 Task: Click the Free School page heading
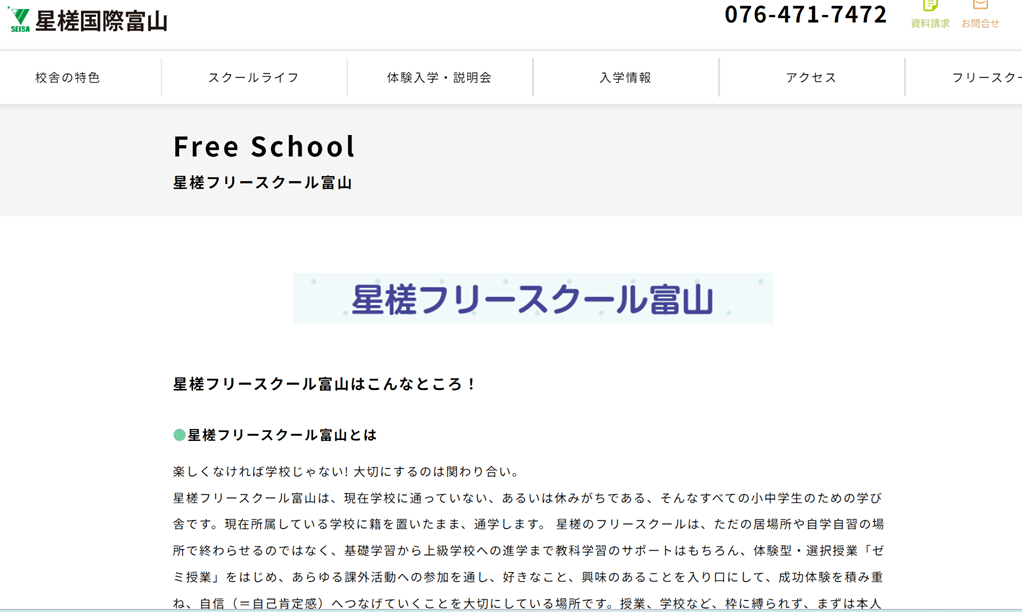pos(264,147)
